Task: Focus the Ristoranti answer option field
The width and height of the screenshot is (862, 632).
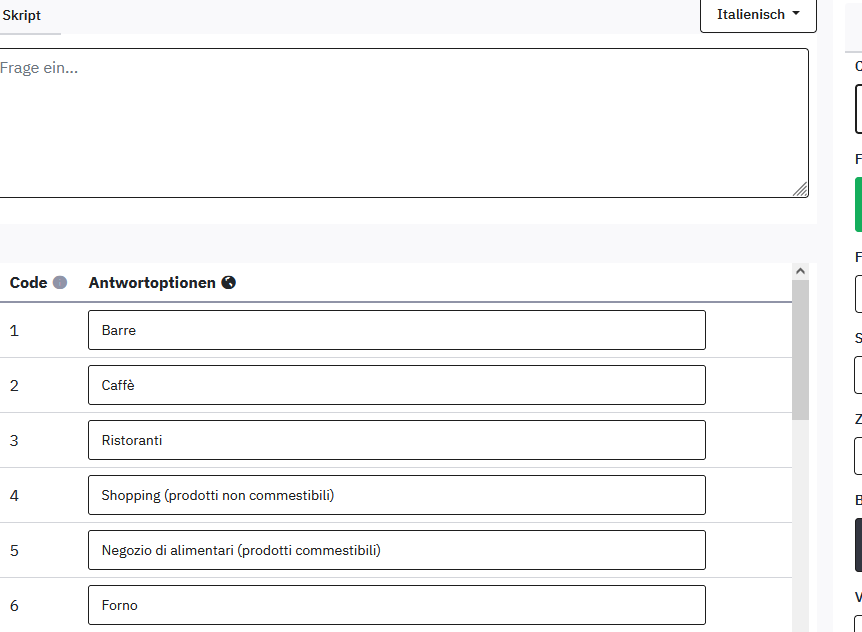Action: 396,440
